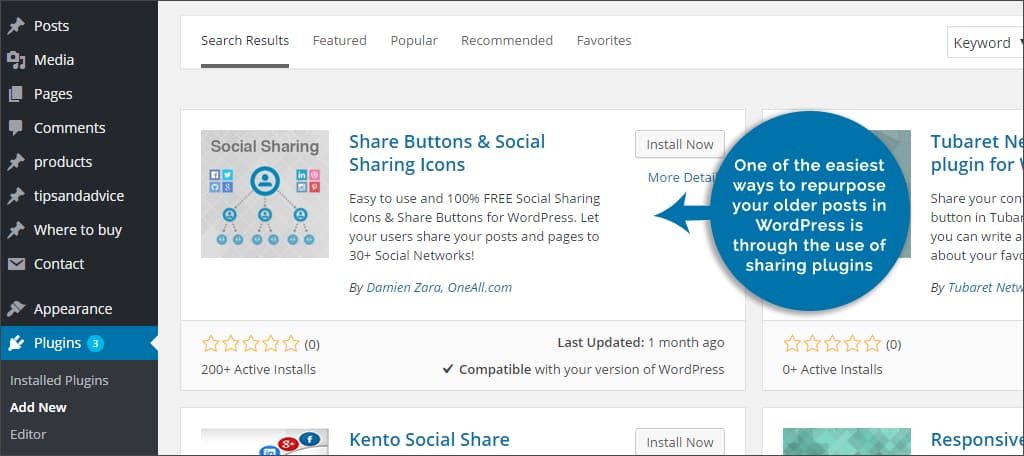Visit the Tubaret Network author link
Image resolution: width=1024 pixels, height=456 pixels.
pos(985,287)
